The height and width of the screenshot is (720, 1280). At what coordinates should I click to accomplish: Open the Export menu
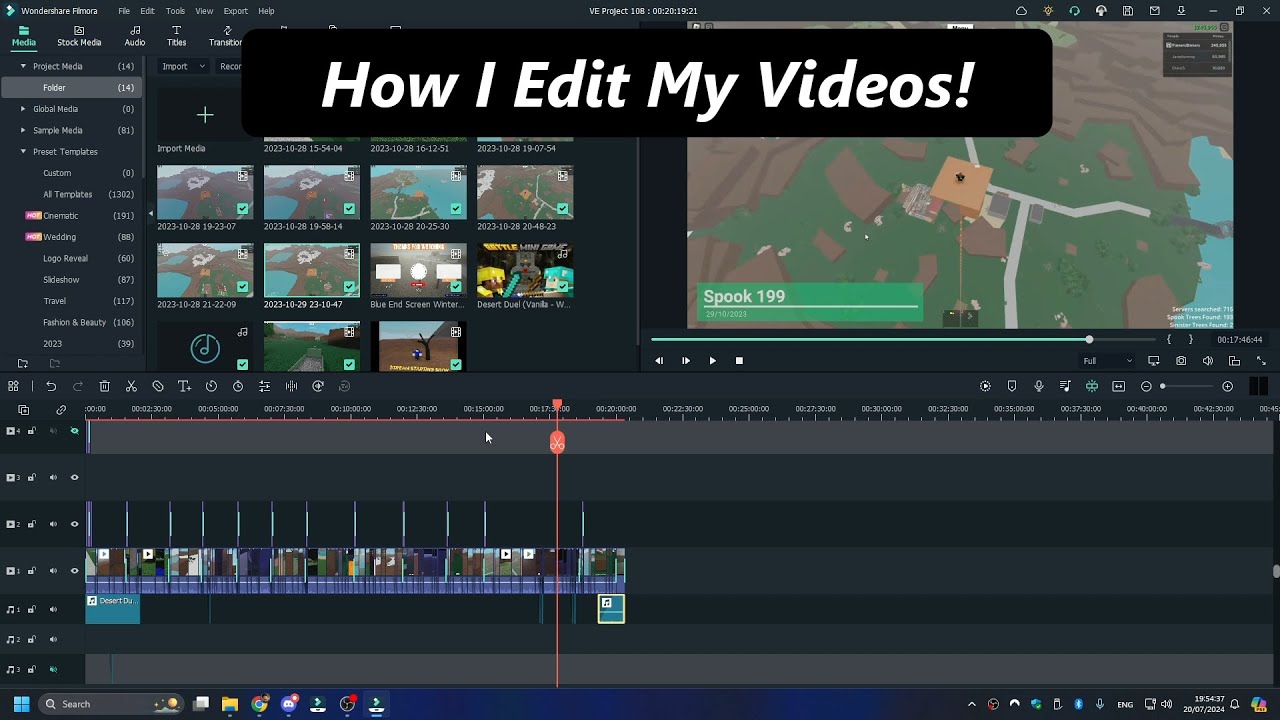[x=236, y=11]
